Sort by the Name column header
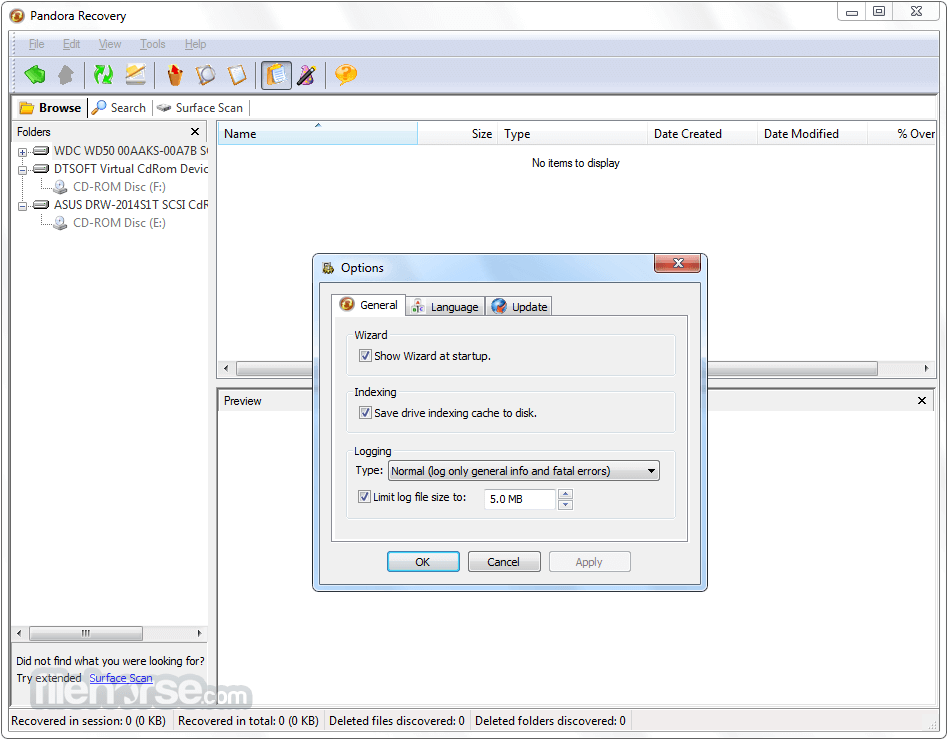This screenshot has width=948, height=740. tap(317, 134)
